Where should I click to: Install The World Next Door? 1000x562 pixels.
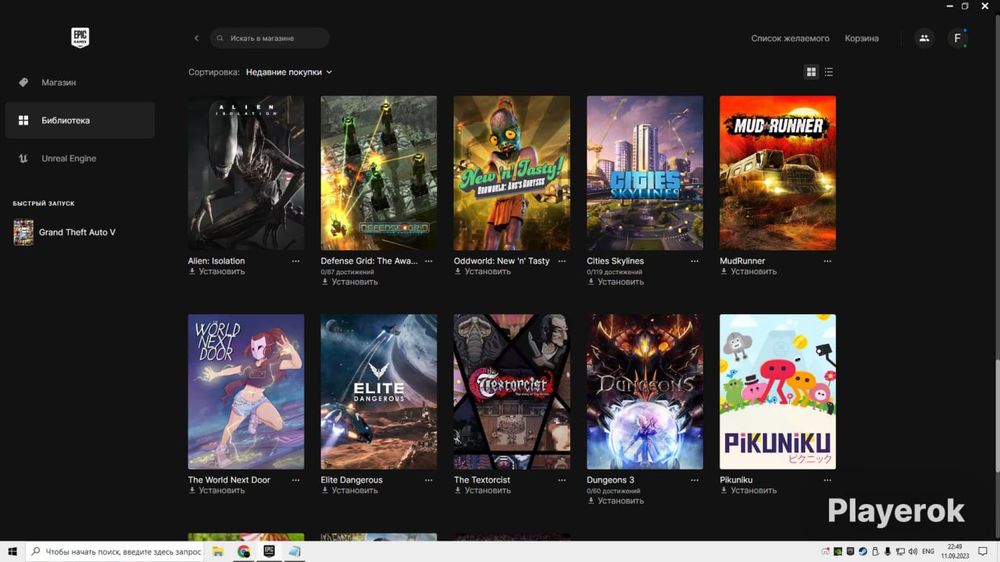tap(217, 491)
